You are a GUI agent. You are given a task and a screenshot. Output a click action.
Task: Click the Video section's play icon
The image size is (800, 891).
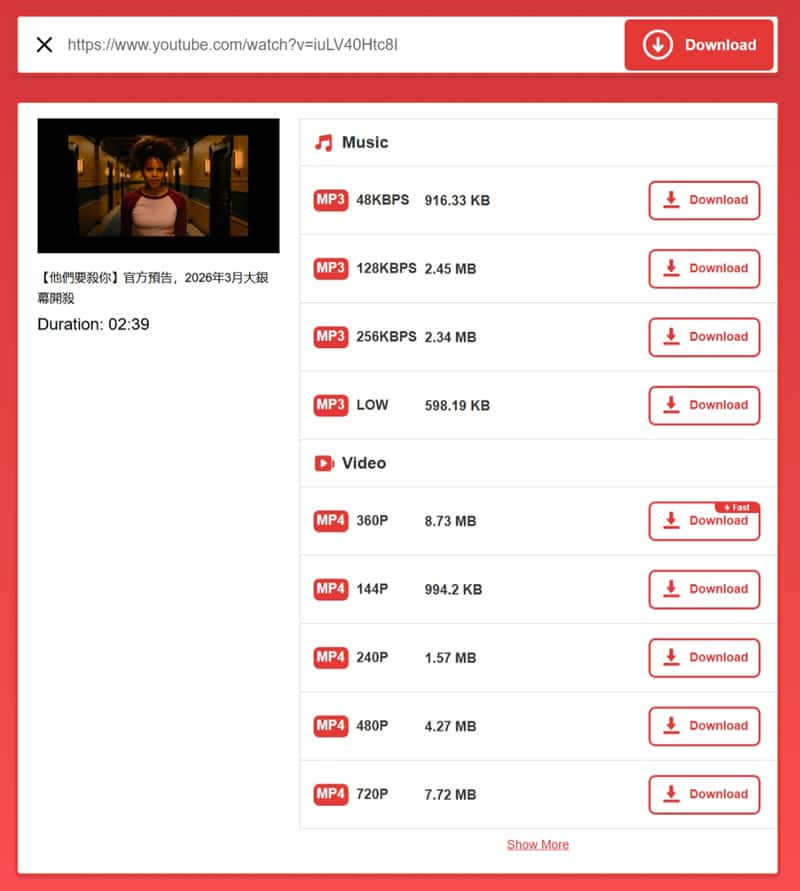(x=322, y=463)
